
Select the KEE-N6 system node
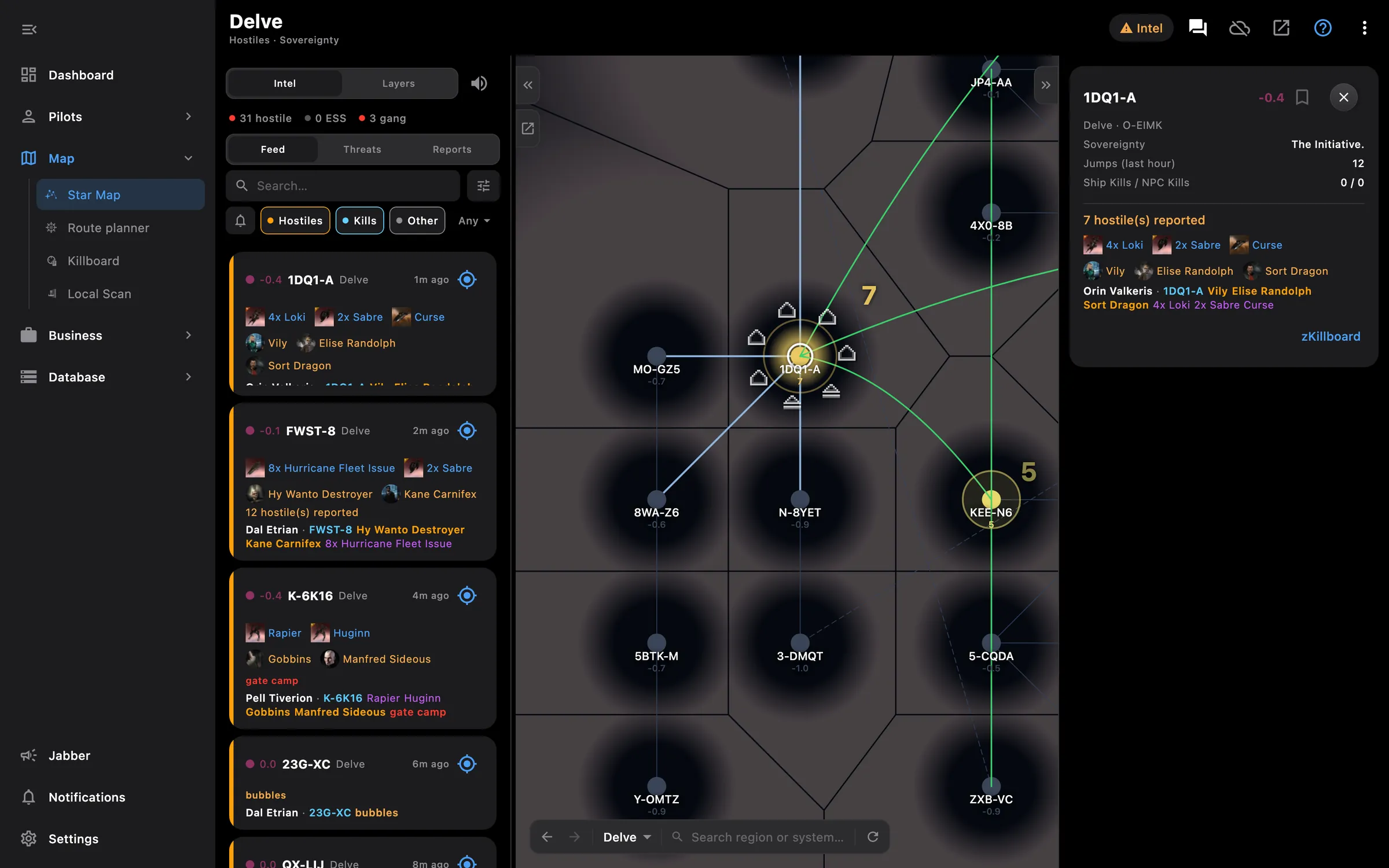click(991, 499)
